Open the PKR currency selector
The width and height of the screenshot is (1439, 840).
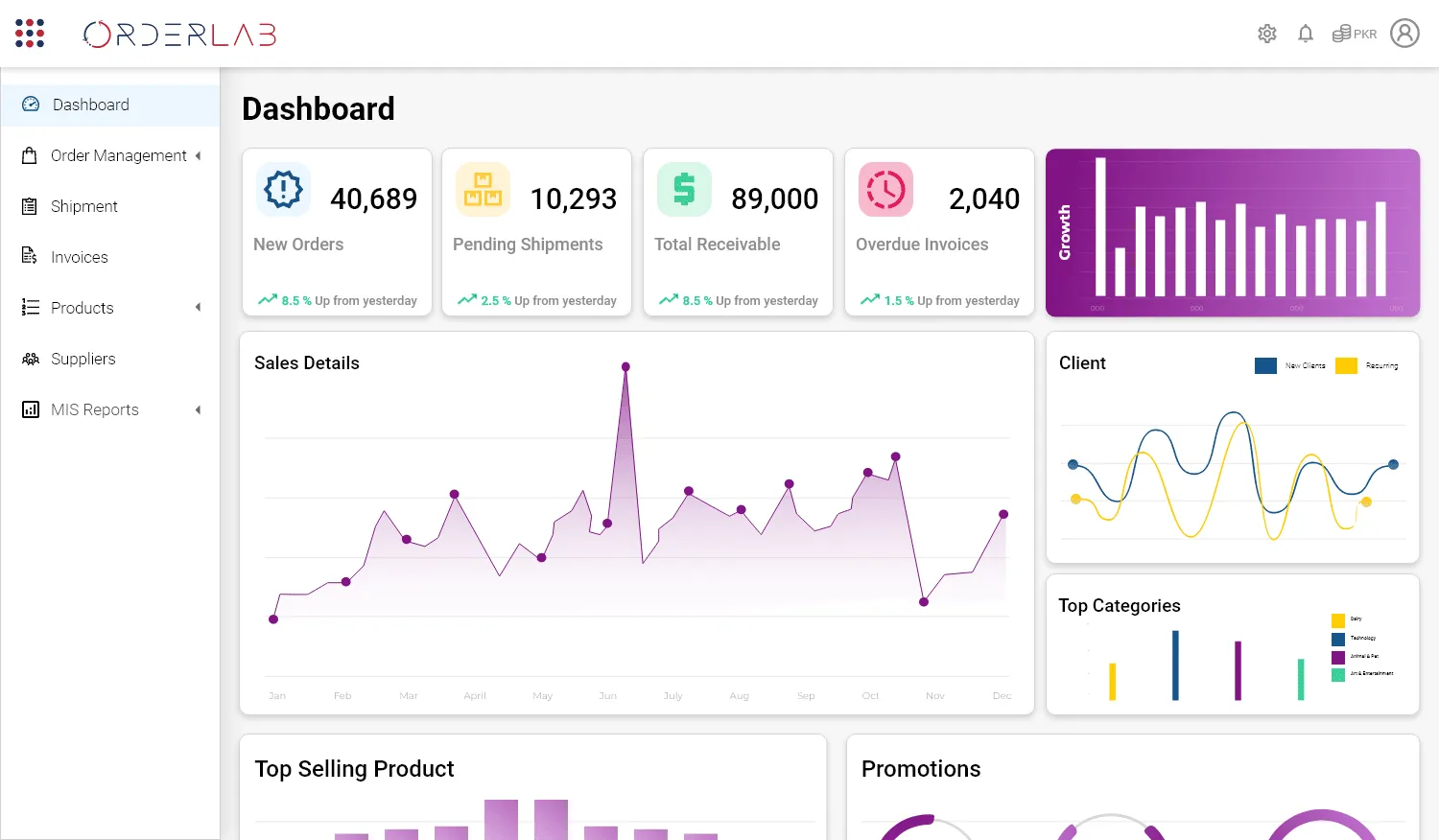click(x=1355, y=34)
